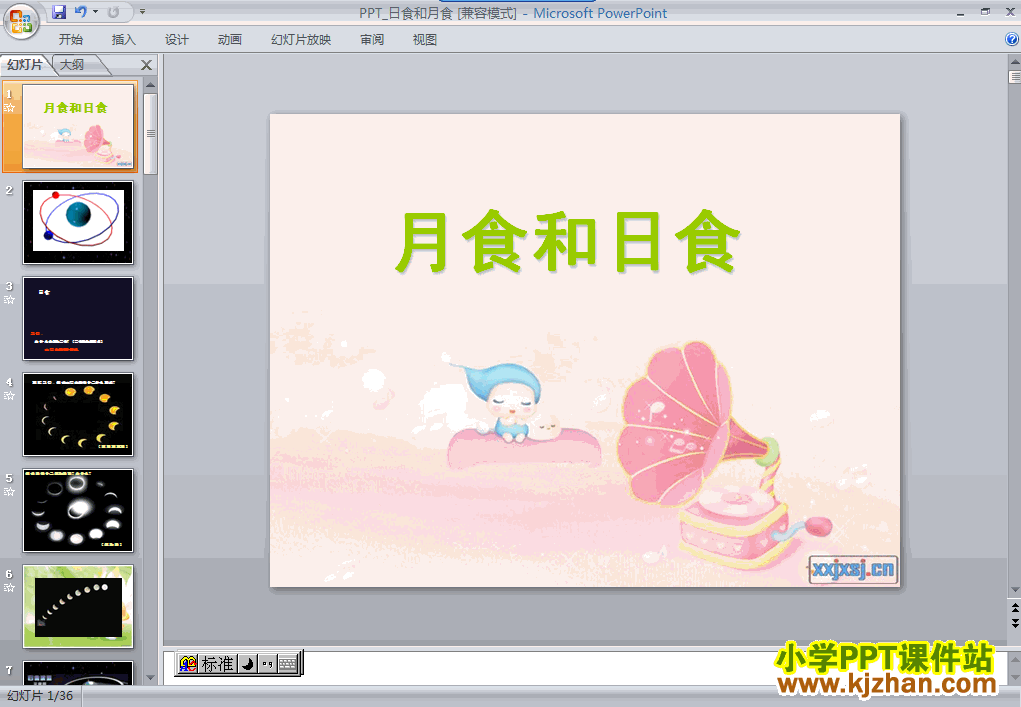The image size is (1021, 707).
Task: Save the presentation with floppy icon
Action: point(59,12)
